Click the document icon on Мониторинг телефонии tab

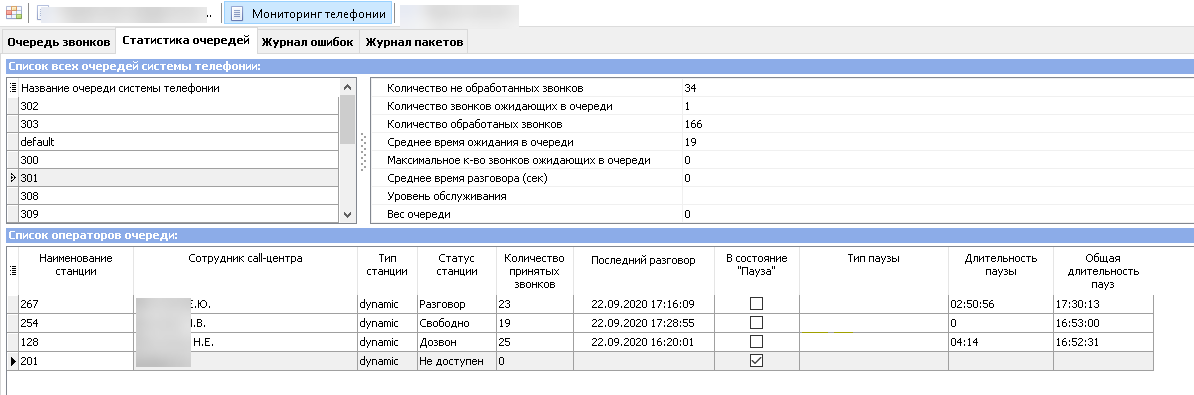[238, 13]
